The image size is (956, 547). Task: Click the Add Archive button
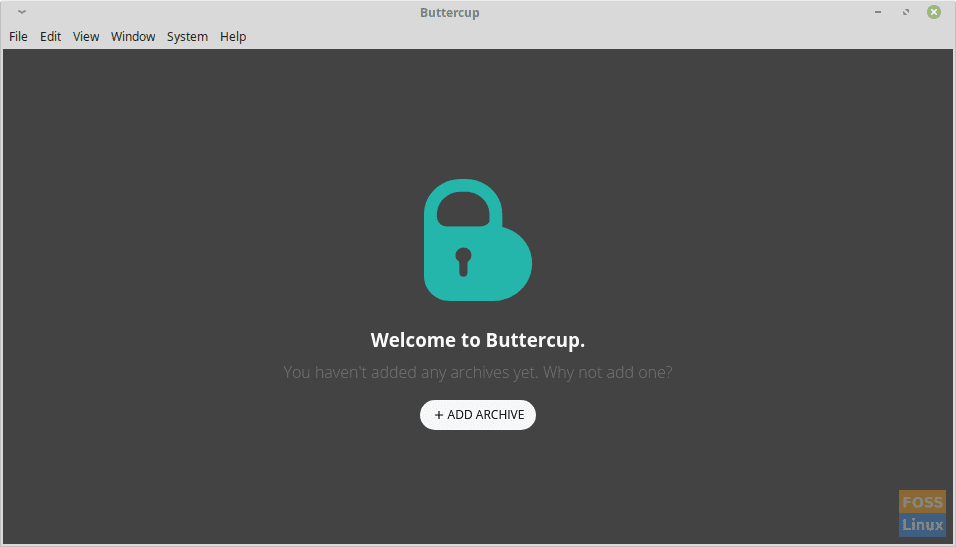(478, 415)
